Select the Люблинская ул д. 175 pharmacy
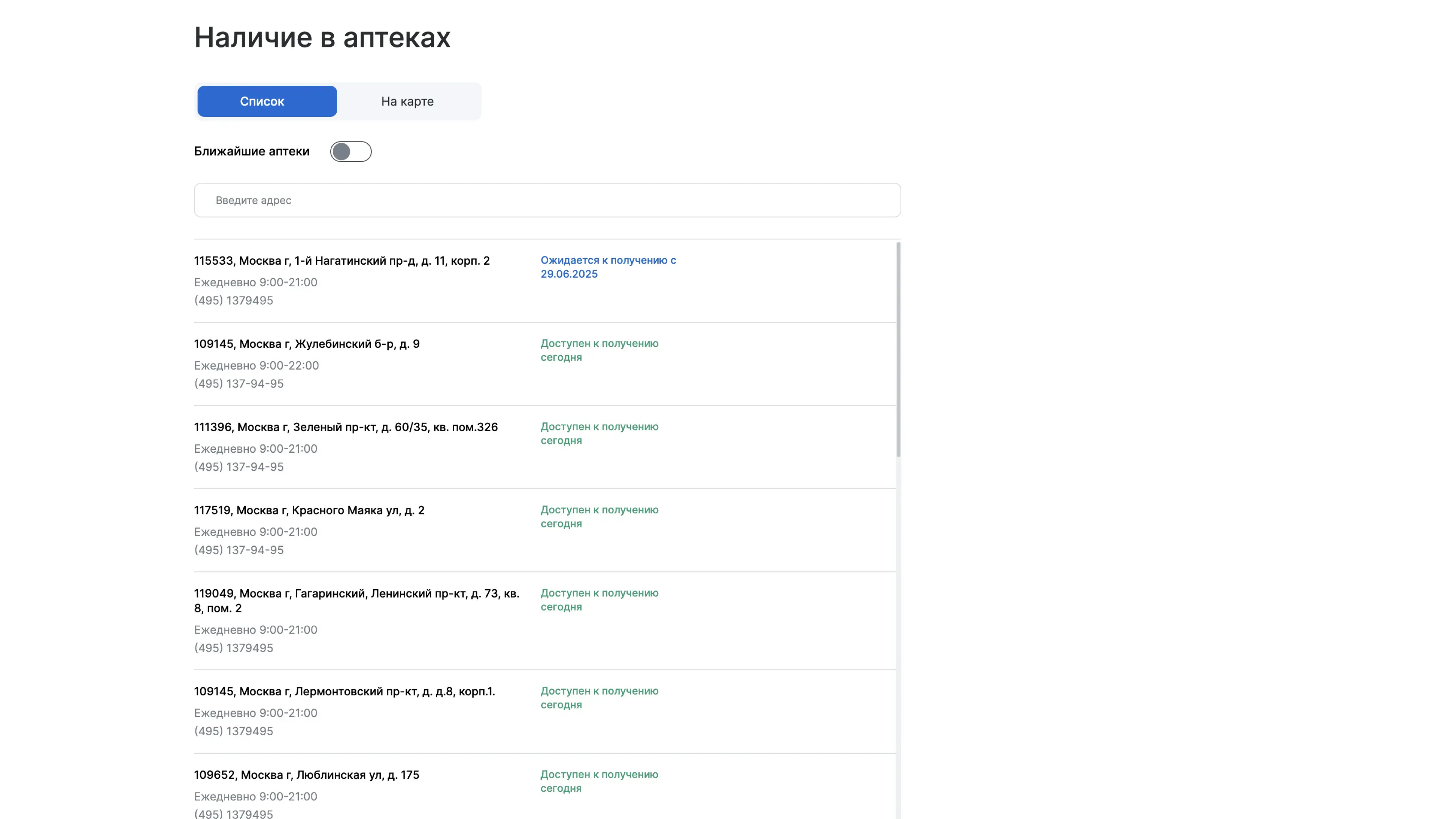The image size is (1456, 819). click(x=306, y=774)
